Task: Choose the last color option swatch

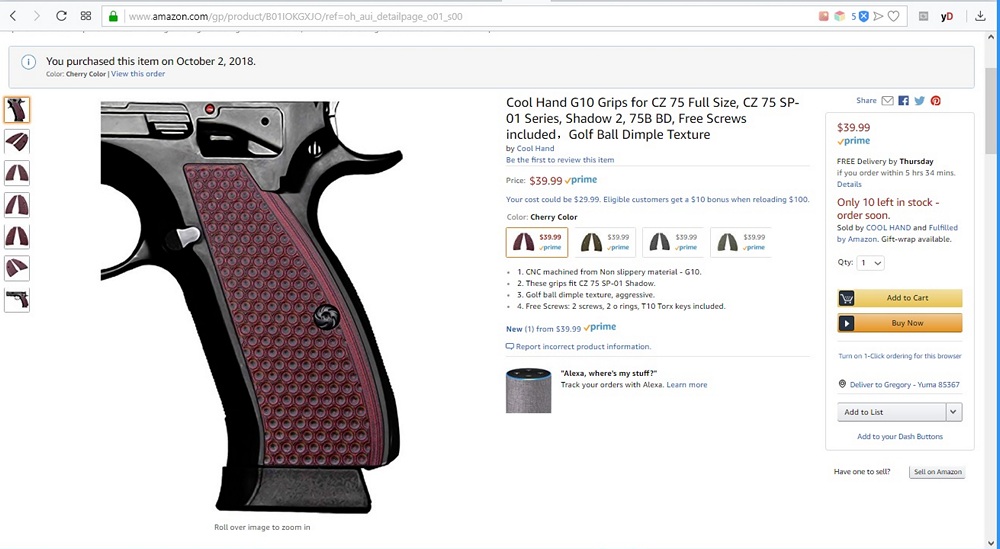Action: pos(740,242)
